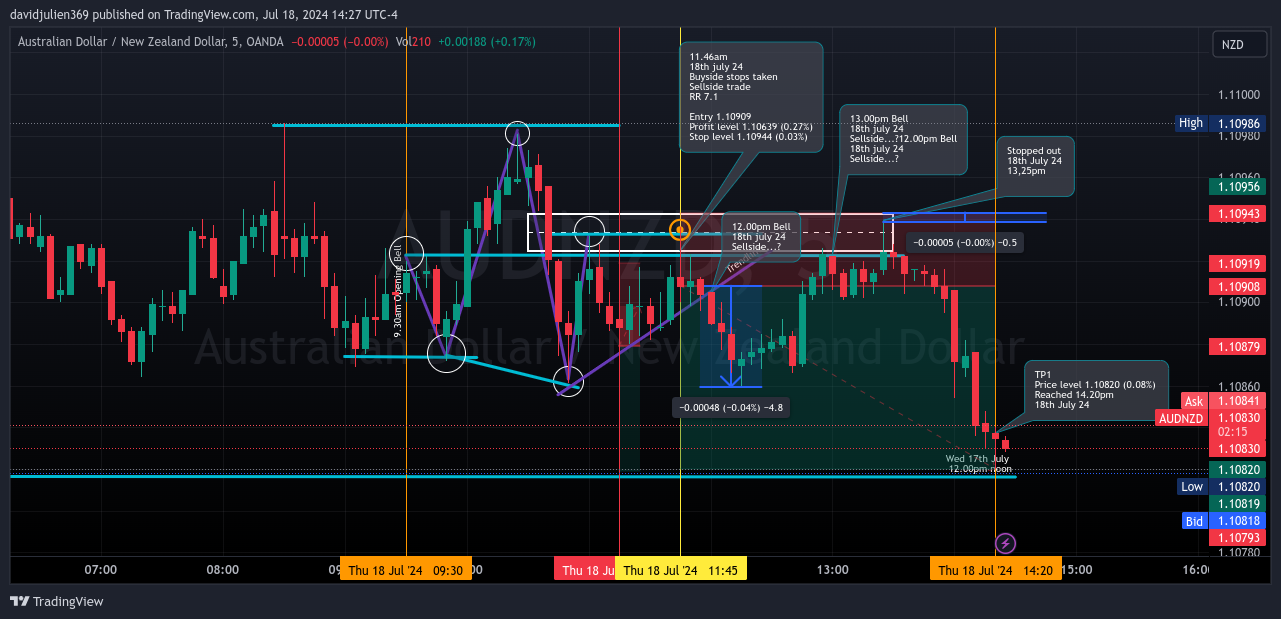Click the green '+0.00188 (+0.17%)' value
Viewport: 1281px width, 619px height.
pos(487,42)
